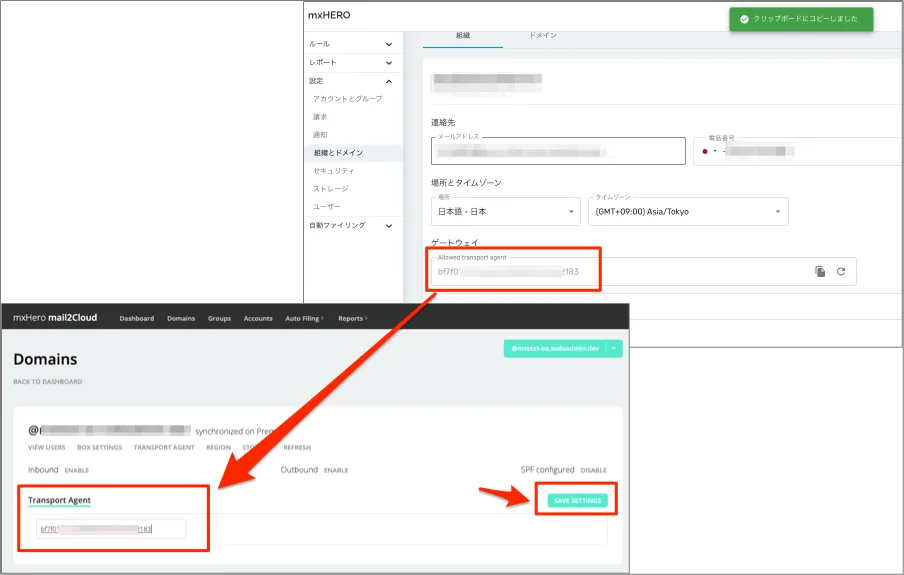Select セキュリティ in the sidebar

[334, 171]
